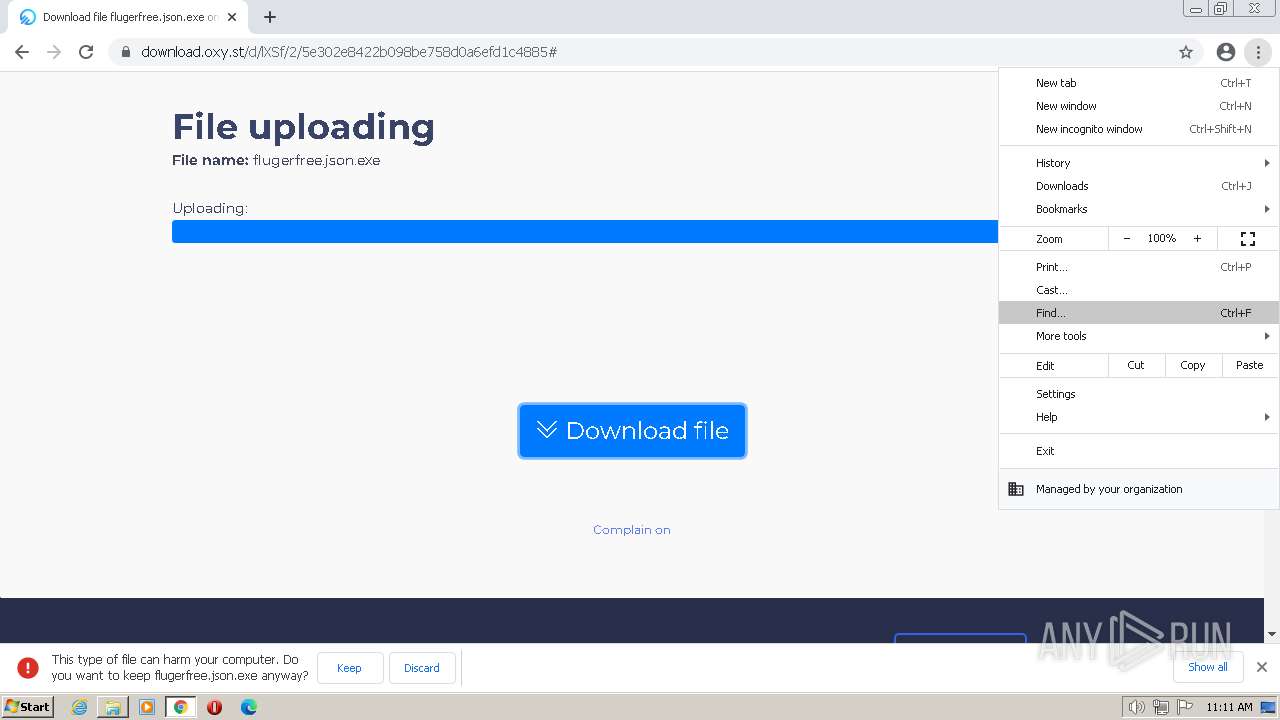Viewport: 1280px width, 720px height.
Task: Click the red warning icon in download bar
Action: pos(28,668)
